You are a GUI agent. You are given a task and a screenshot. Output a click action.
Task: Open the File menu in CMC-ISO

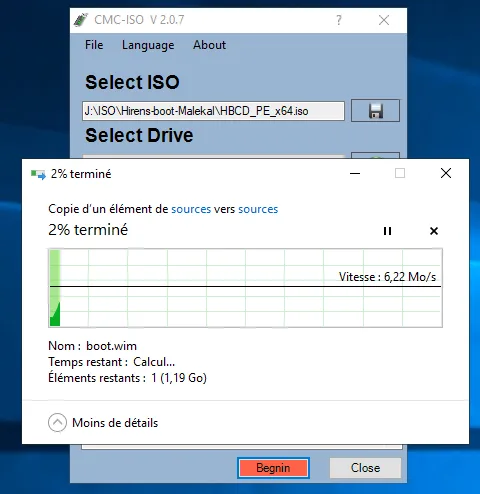pyautogui.click(x=94, y=45)
